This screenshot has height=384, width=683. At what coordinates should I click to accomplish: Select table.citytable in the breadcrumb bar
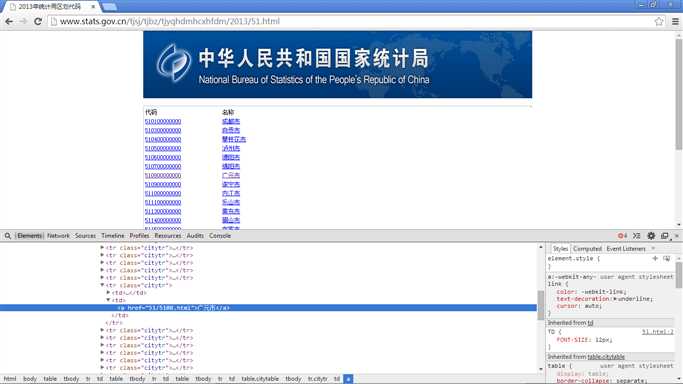pyautogui.click(x=260, y=379)
